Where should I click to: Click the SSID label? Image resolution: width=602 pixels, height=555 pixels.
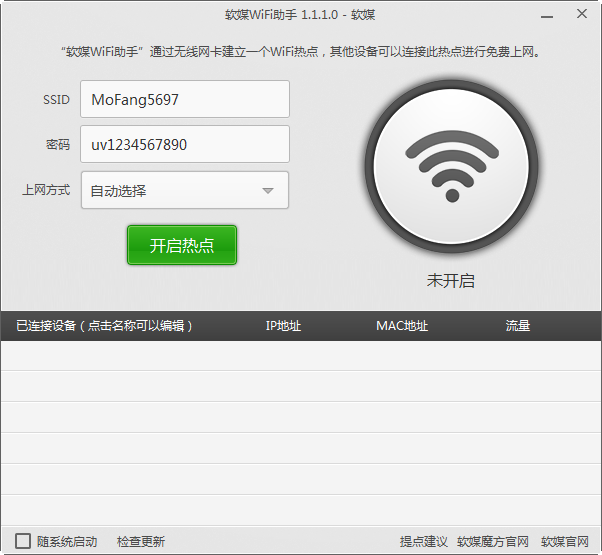point(56,100)
